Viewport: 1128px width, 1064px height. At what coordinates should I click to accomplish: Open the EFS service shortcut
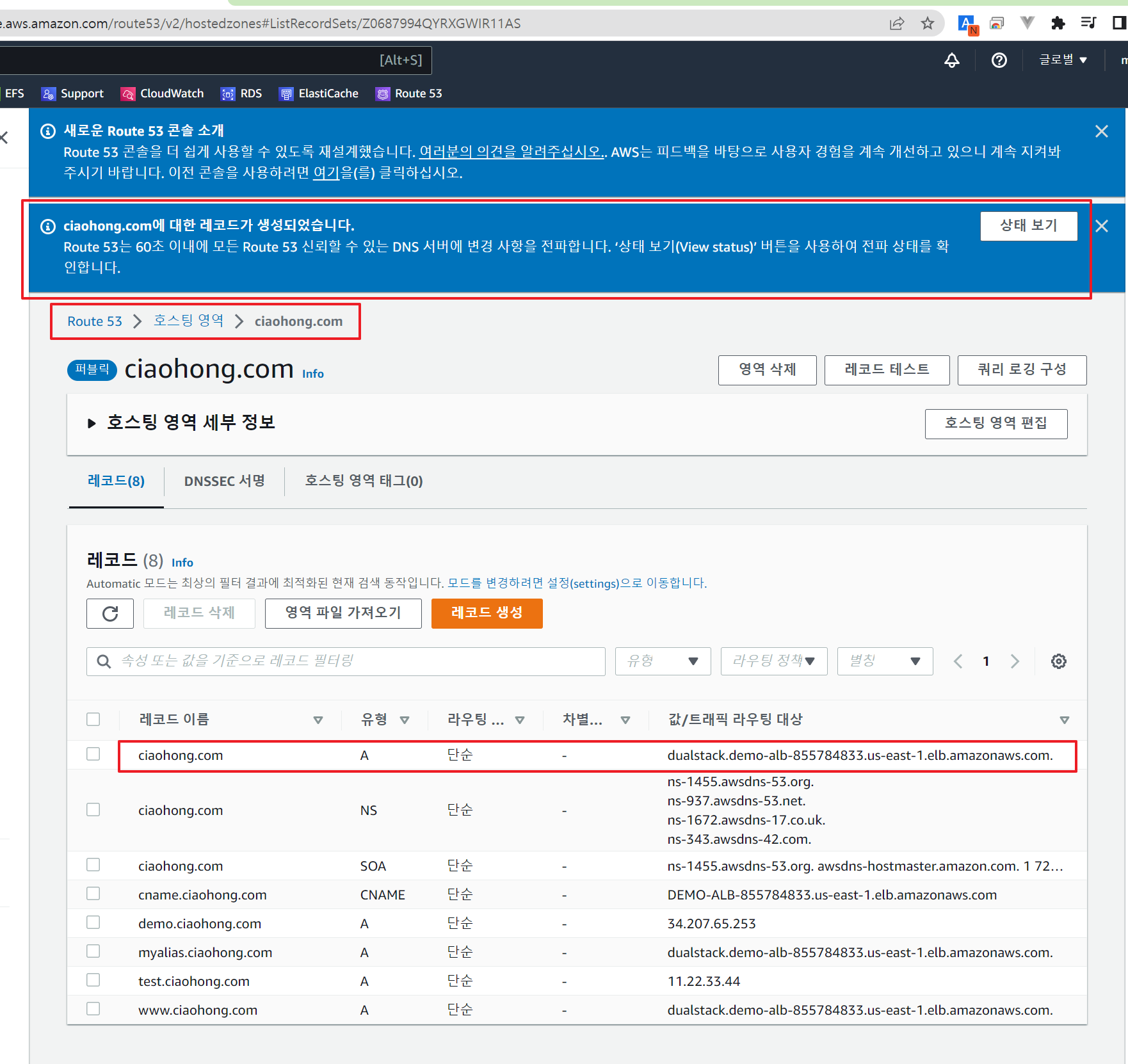tap(13, 93)
